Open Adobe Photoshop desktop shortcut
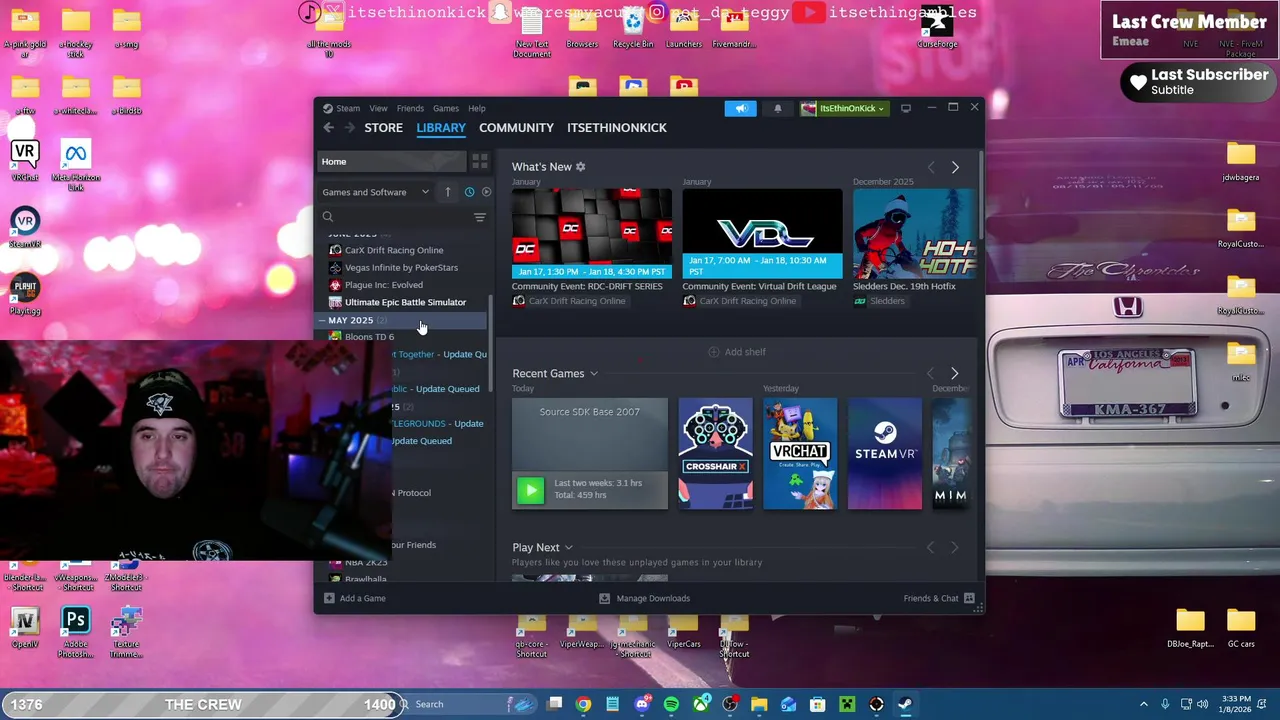This screenshot has height=720, width=1280. coord(75,633)
